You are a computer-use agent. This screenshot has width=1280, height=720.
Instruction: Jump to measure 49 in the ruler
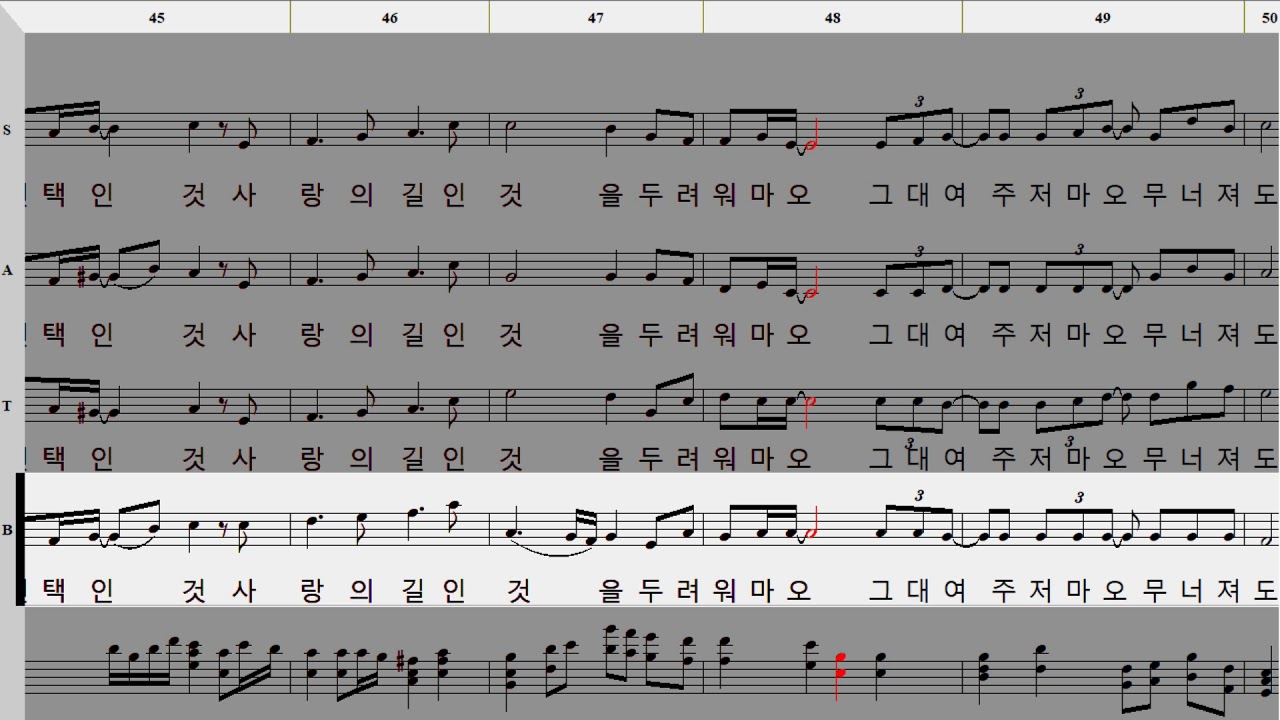(1103, 17)
